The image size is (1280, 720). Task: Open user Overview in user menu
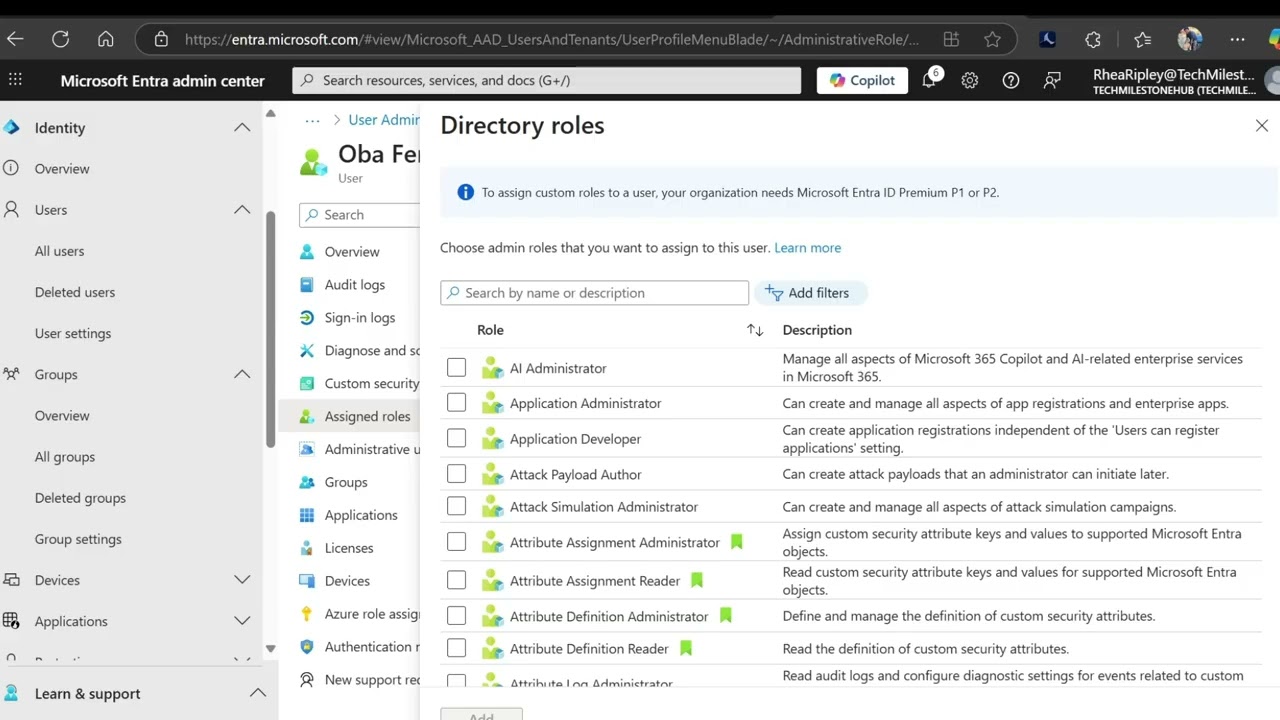point(350,252)
